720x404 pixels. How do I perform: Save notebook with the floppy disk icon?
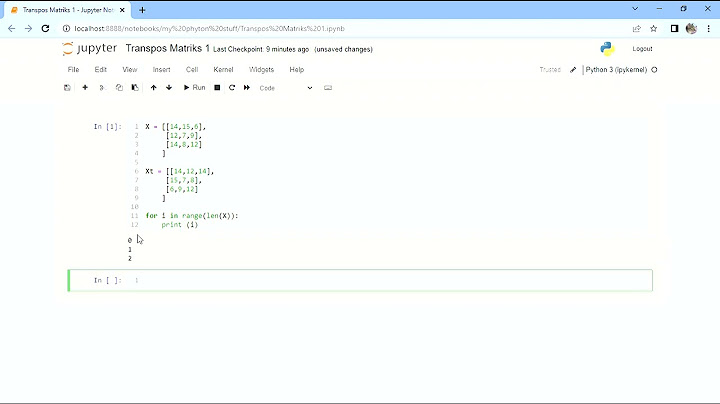tap(67, 88)
